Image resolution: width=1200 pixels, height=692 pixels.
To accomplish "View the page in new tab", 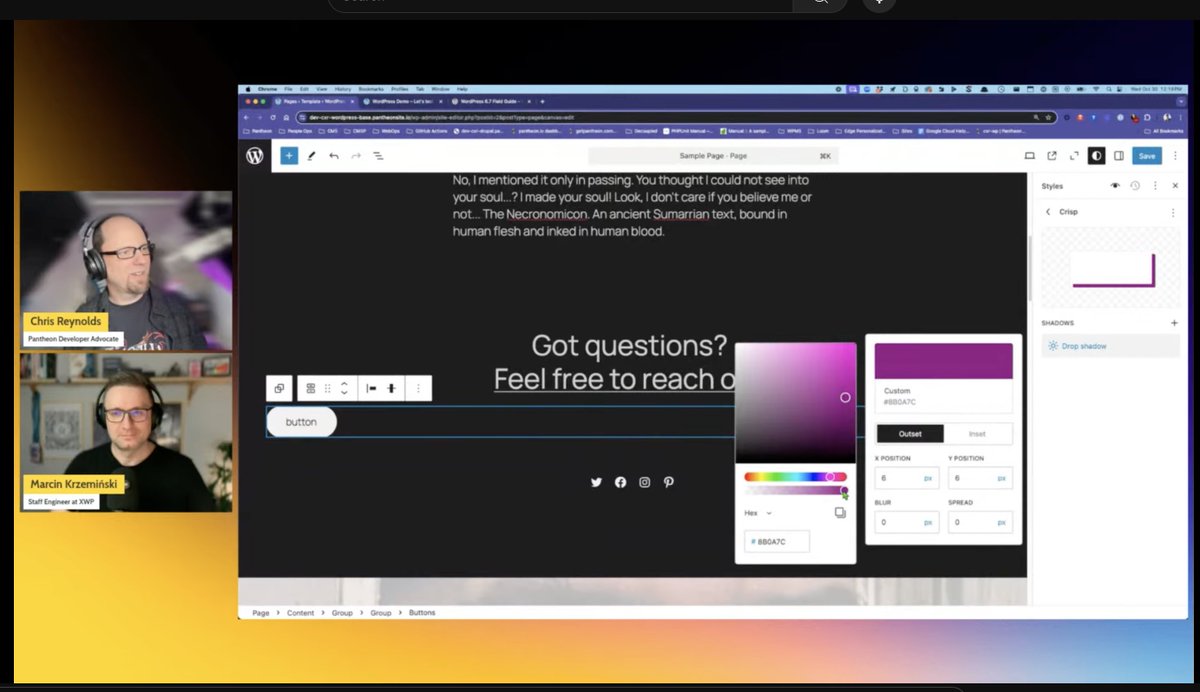I will (1052, 156).
